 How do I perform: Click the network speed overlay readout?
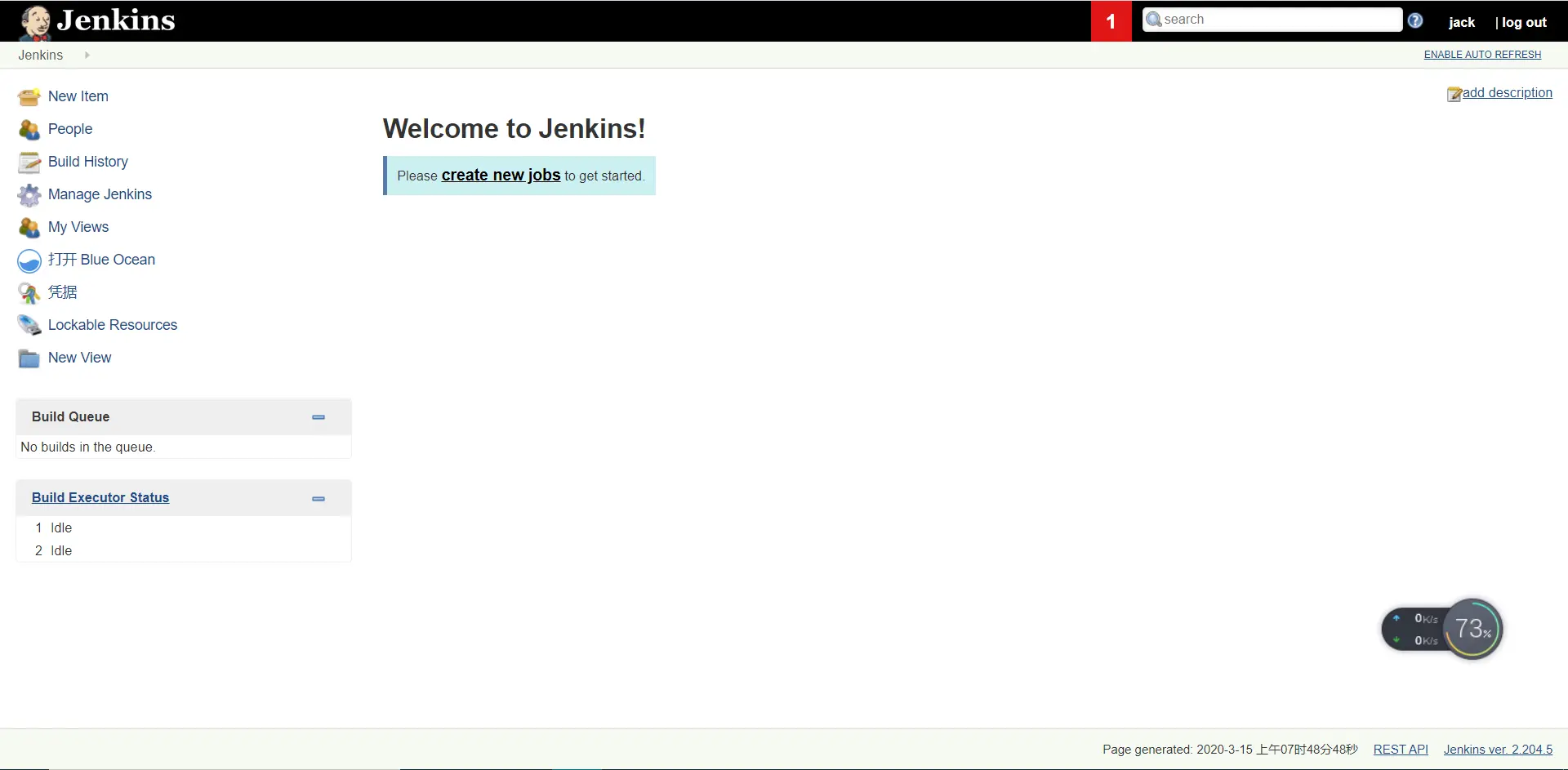1417,630
